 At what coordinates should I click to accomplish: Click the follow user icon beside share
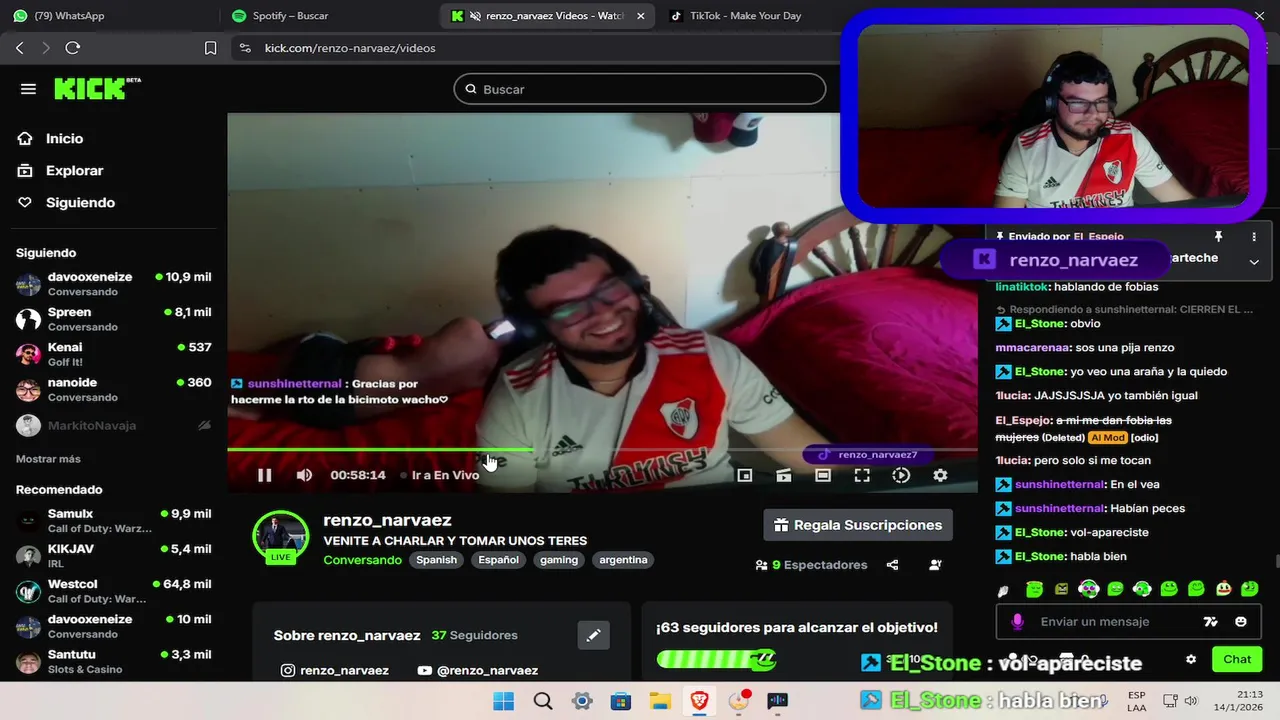(935, 565)
